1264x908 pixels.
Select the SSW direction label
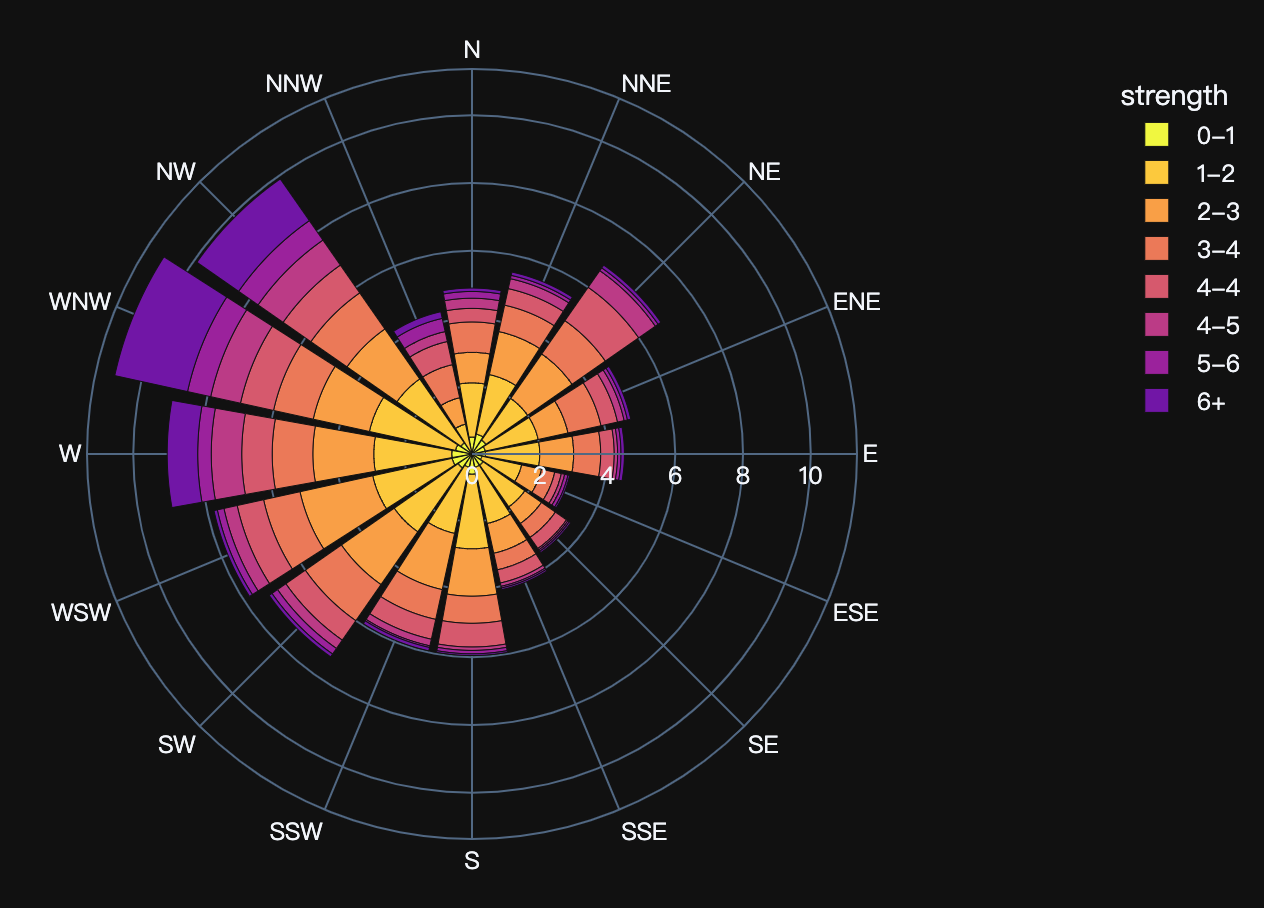297,830
